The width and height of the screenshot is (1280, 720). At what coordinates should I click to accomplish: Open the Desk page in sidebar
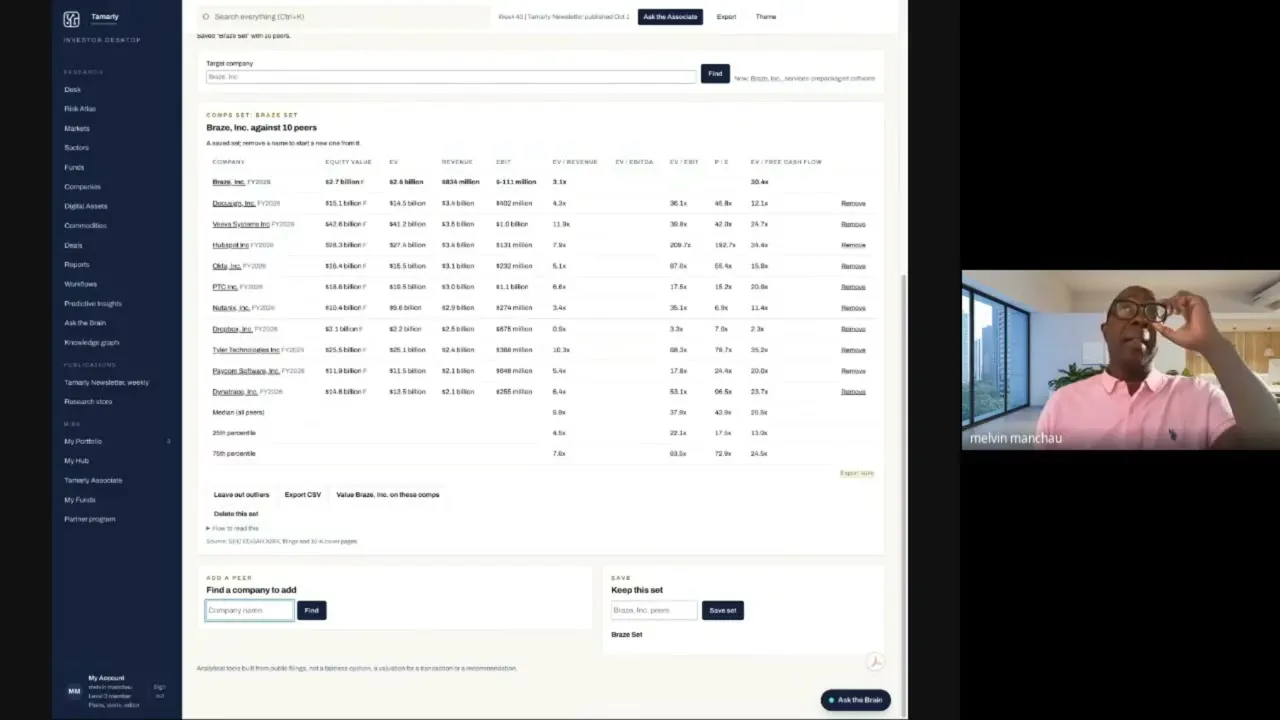click(x=72, y=89)
